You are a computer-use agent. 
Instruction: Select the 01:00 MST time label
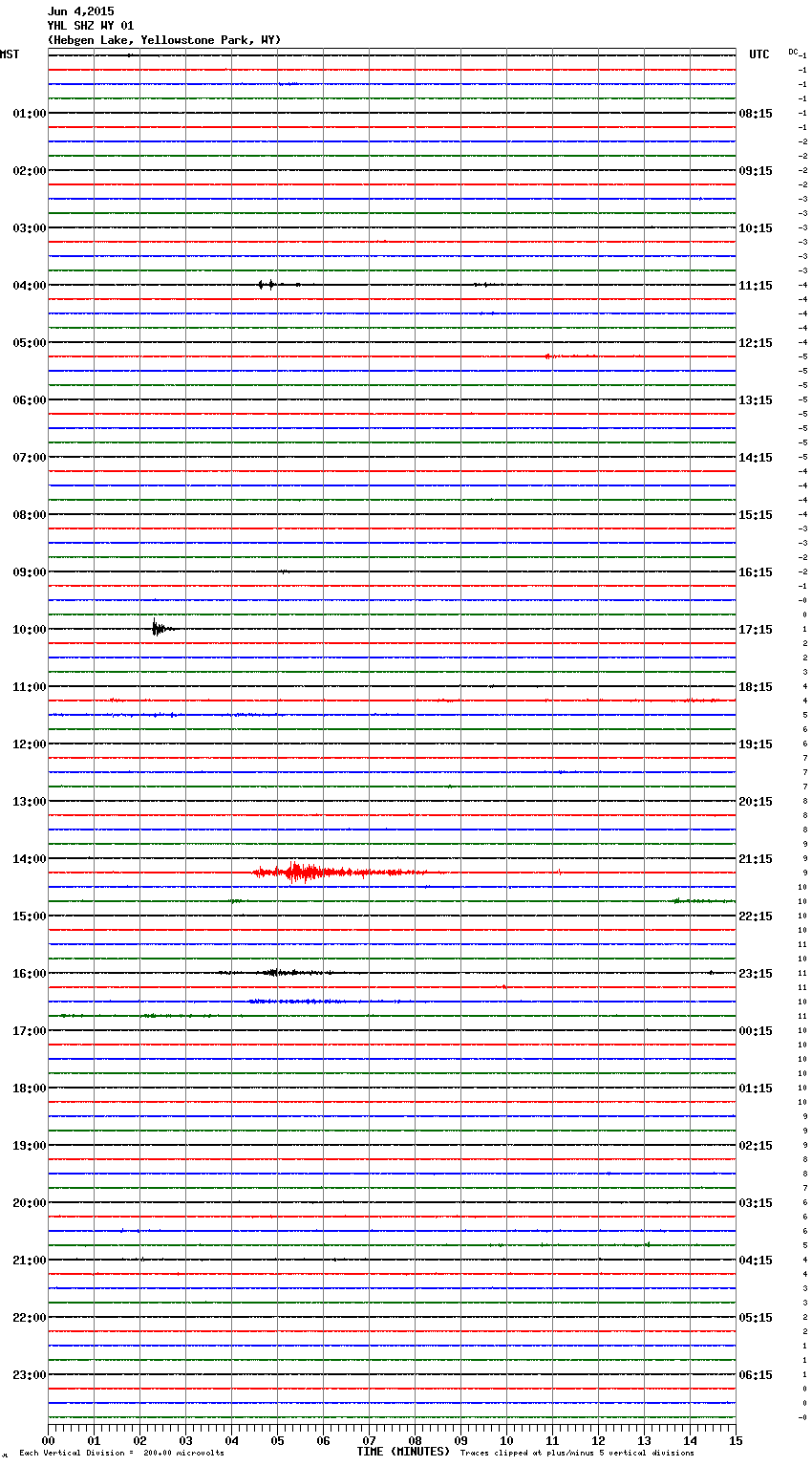29,114
